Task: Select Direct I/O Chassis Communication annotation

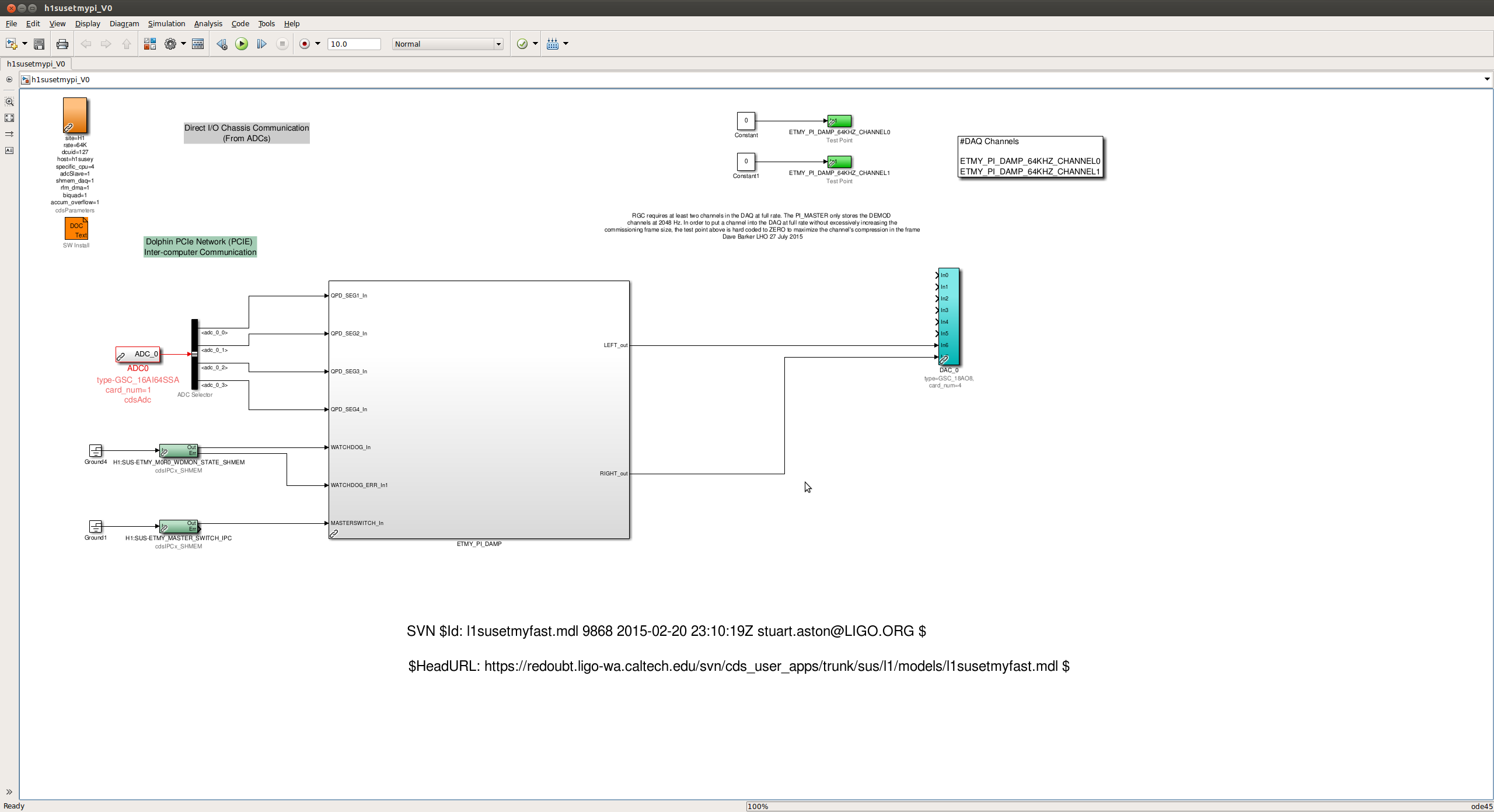Action: (x=247, y=133)
